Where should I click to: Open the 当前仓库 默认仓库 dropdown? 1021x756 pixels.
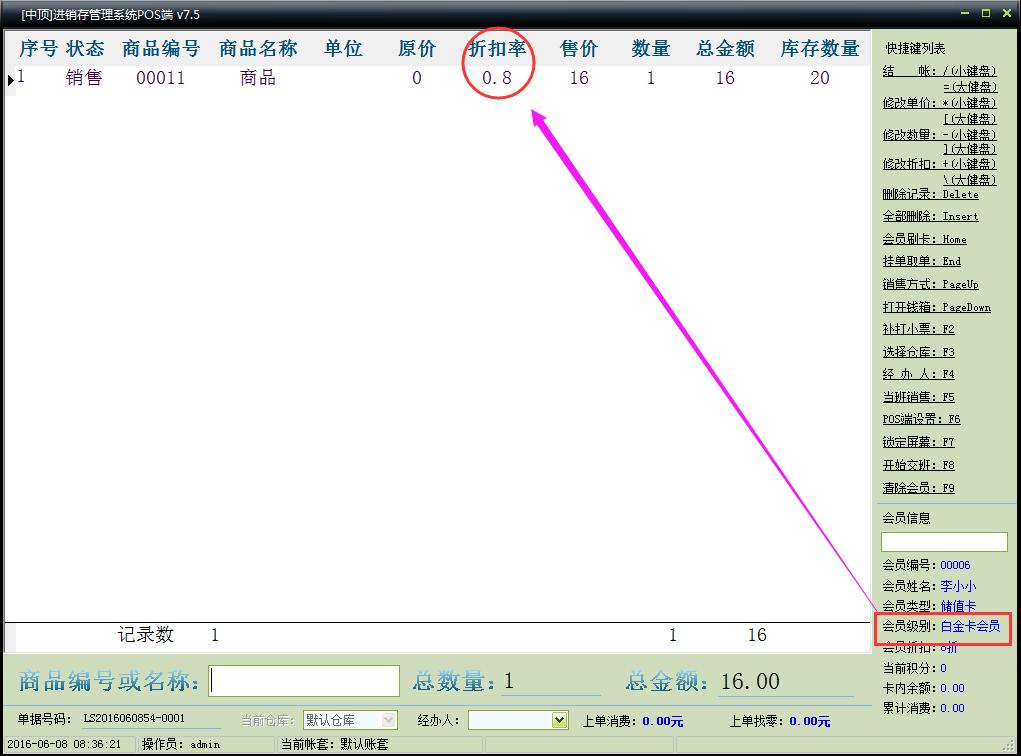pos(389,720)
